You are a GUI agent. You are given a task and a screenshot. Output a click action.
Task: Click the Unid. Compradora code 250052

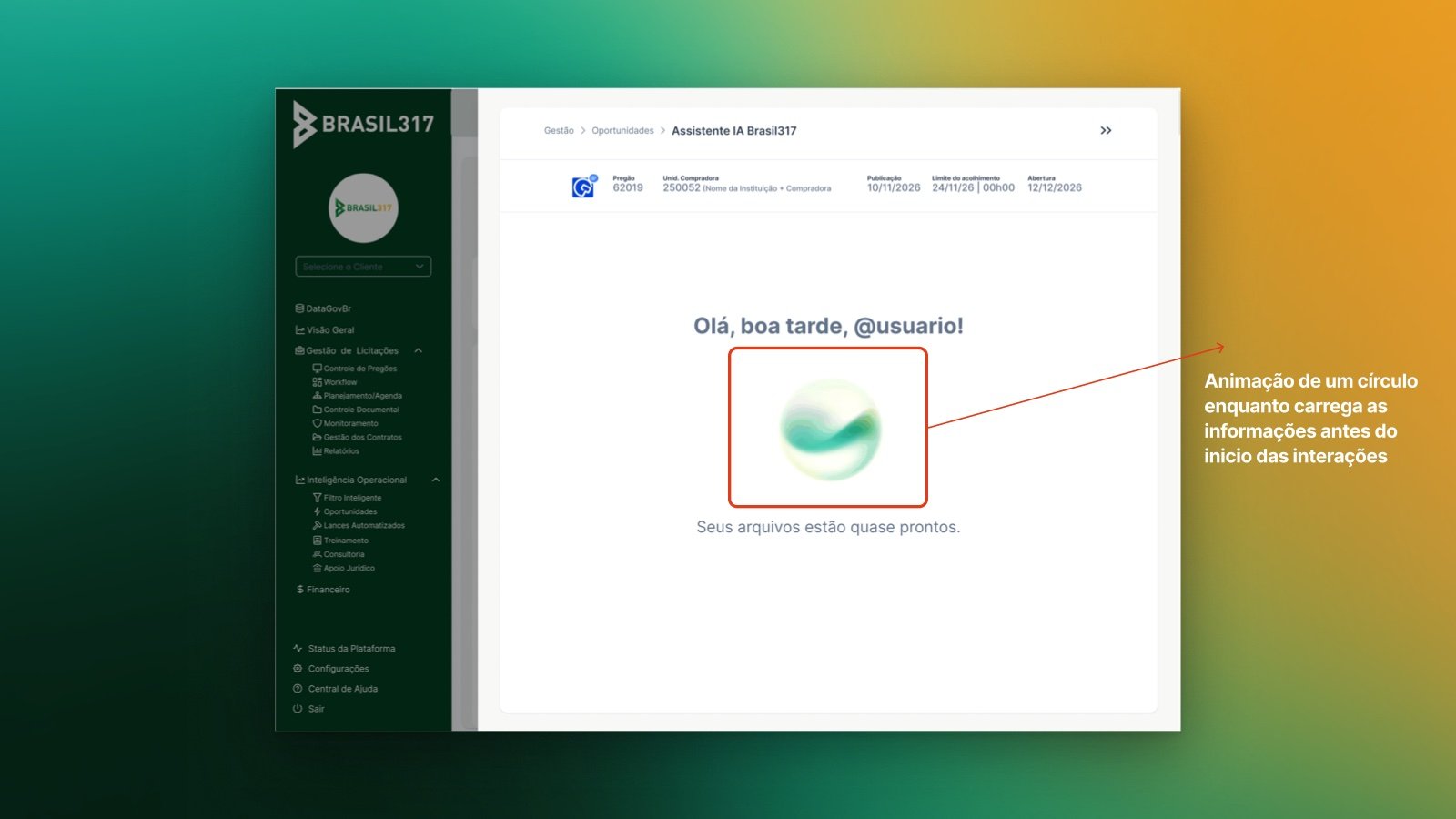pos(682,188)
